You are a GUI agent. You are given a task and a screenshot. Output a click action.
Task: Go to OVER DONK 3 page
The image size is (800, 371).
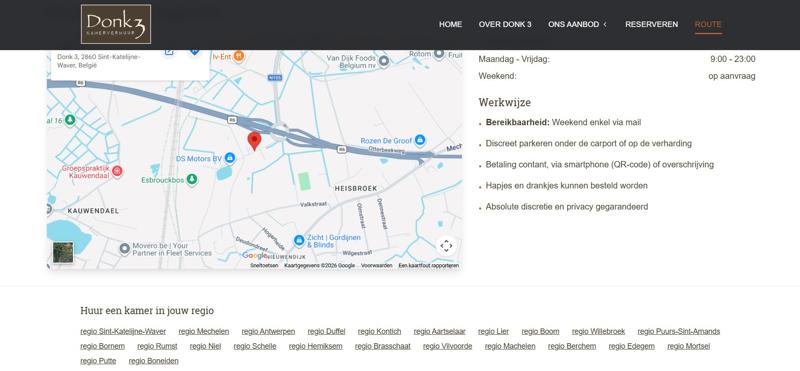click(x=505, y=24)
